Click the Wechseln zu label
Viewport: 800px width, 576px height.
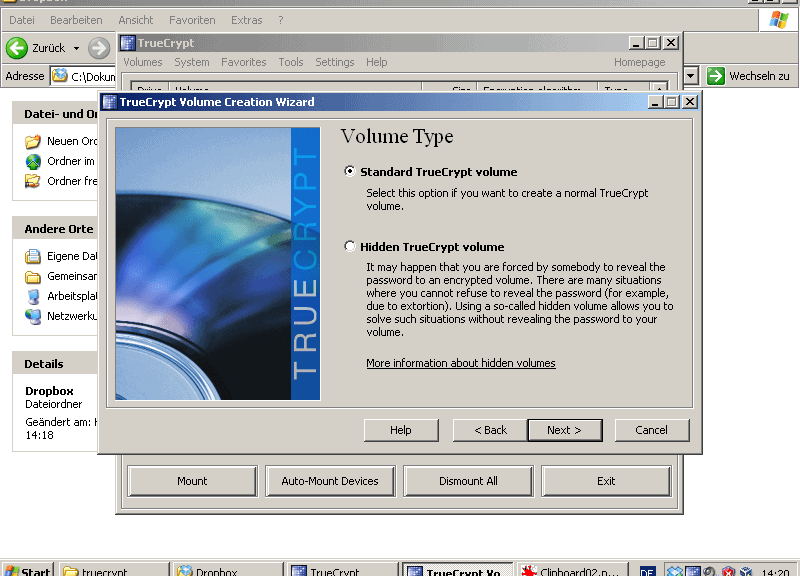click(759, 76)
